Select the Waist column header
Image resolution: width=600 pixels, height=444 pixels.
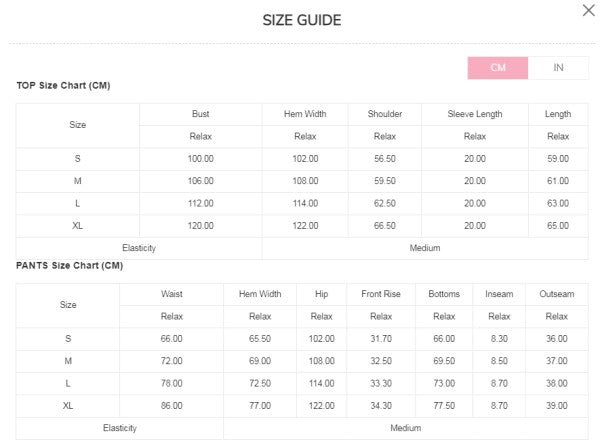(171, 294)
